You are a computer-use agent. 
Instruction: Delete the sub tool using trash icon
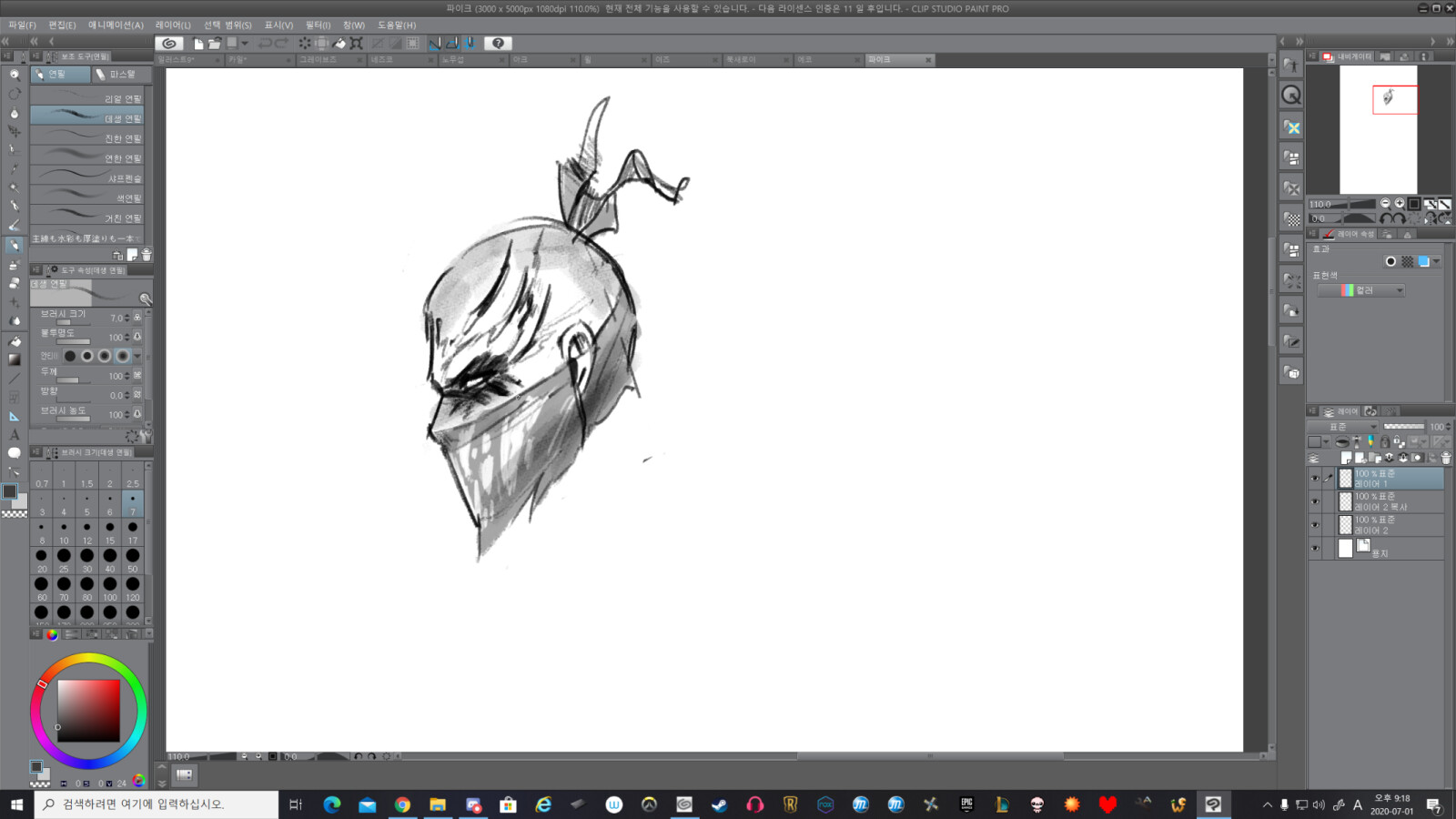pyautogui.click(x=147, y=256)
